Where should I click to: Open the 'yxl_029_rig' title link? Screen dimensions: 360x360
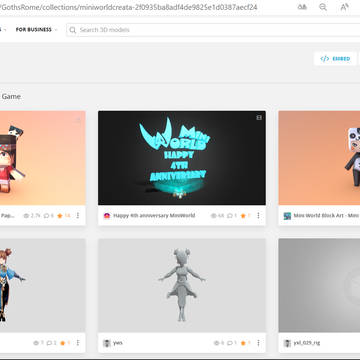(x=307, y=343)
